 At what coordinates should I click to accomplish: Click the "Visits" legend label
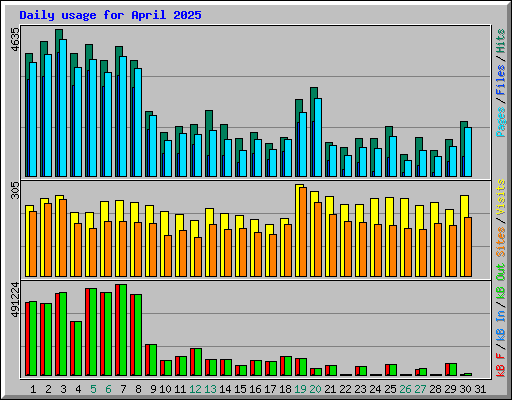501,197
